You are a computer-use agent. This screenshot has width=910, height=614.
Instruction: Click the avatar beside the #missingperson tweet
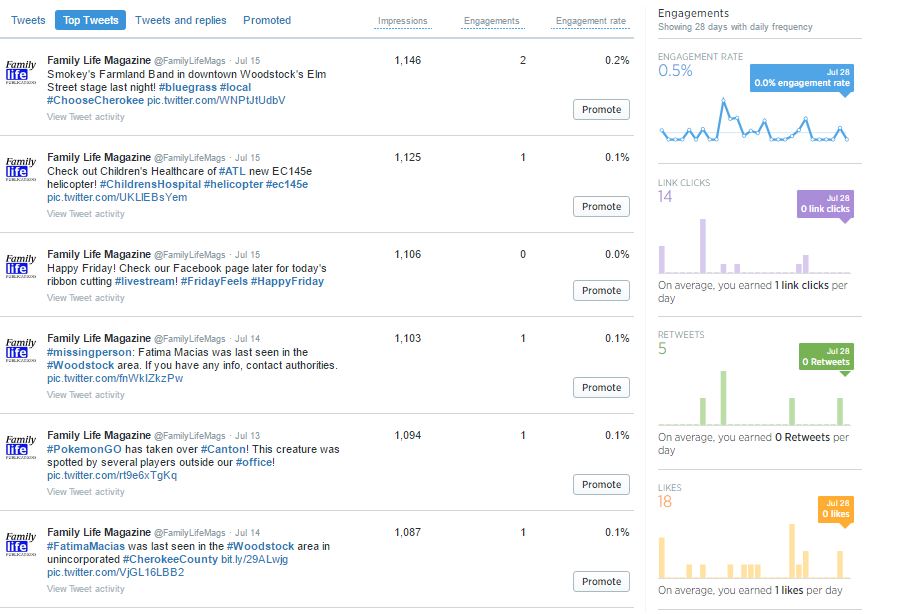tap(21, 351)
